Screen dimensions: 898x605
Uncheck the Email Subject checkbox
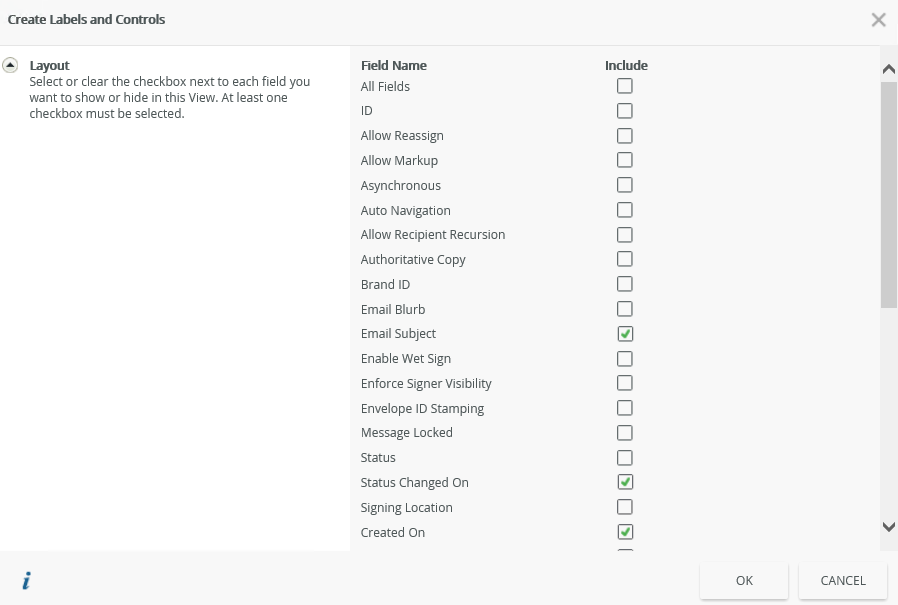coord(625,334)
